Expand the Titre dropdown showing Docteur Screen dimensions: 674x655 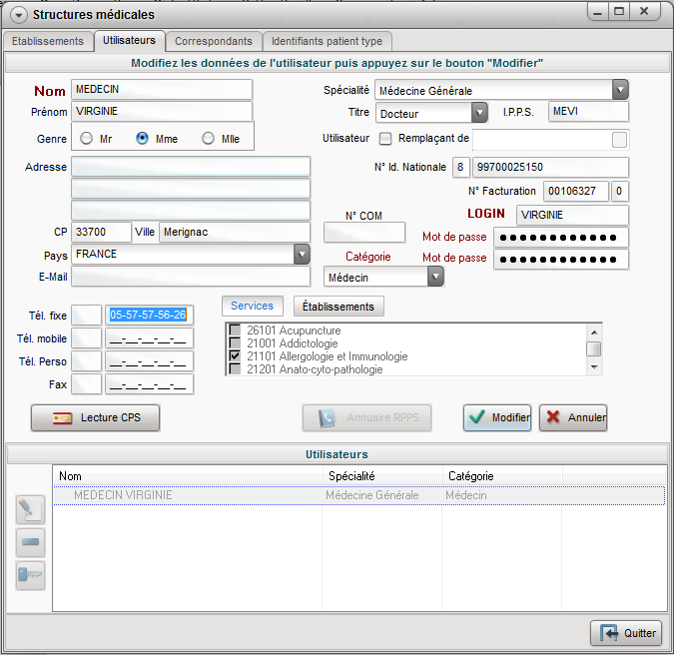click(479, 113)
